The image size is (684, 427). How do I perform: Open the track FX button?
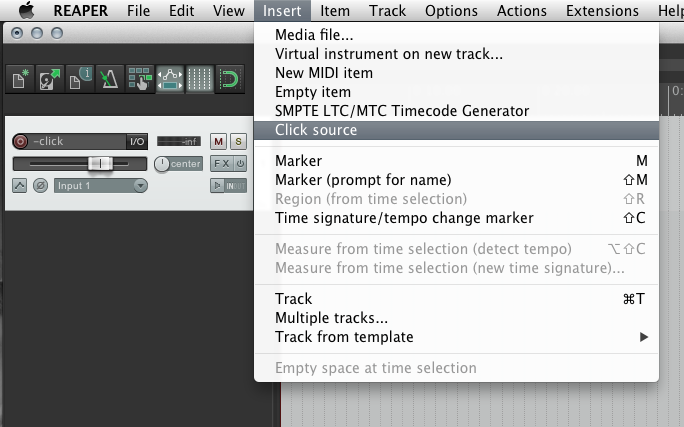pyautogui.click(x=222, y=164)
